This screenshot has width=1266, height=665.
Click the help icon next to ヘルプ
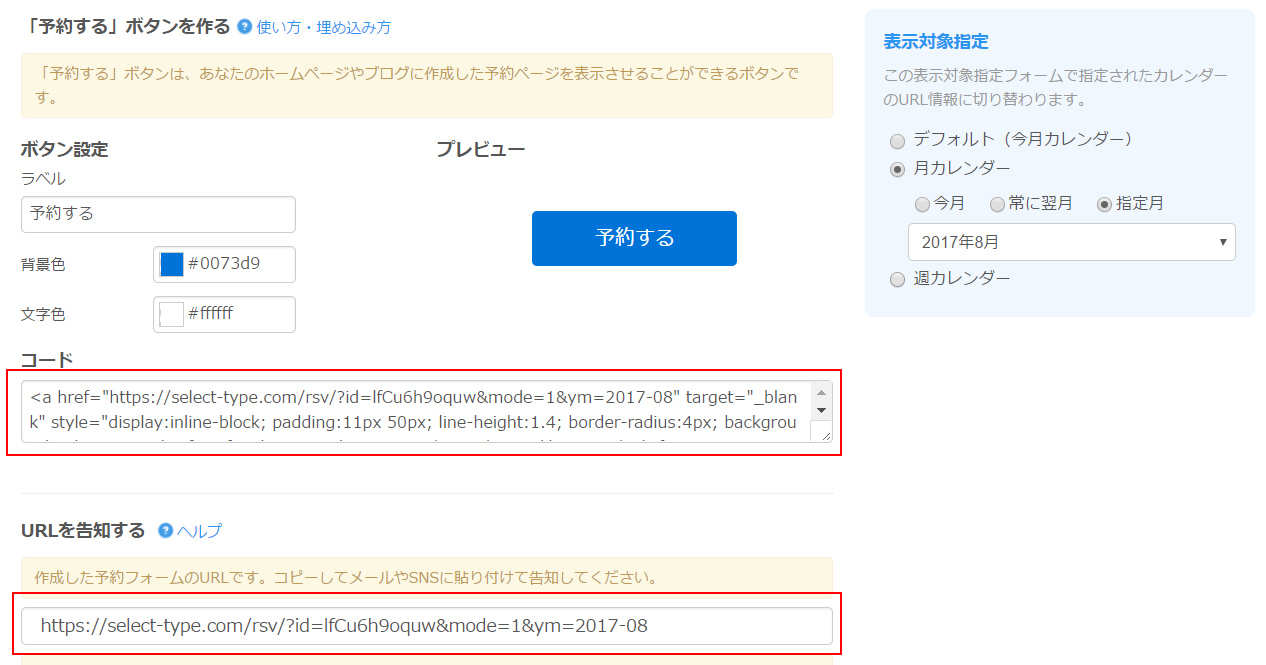(165, 530)
